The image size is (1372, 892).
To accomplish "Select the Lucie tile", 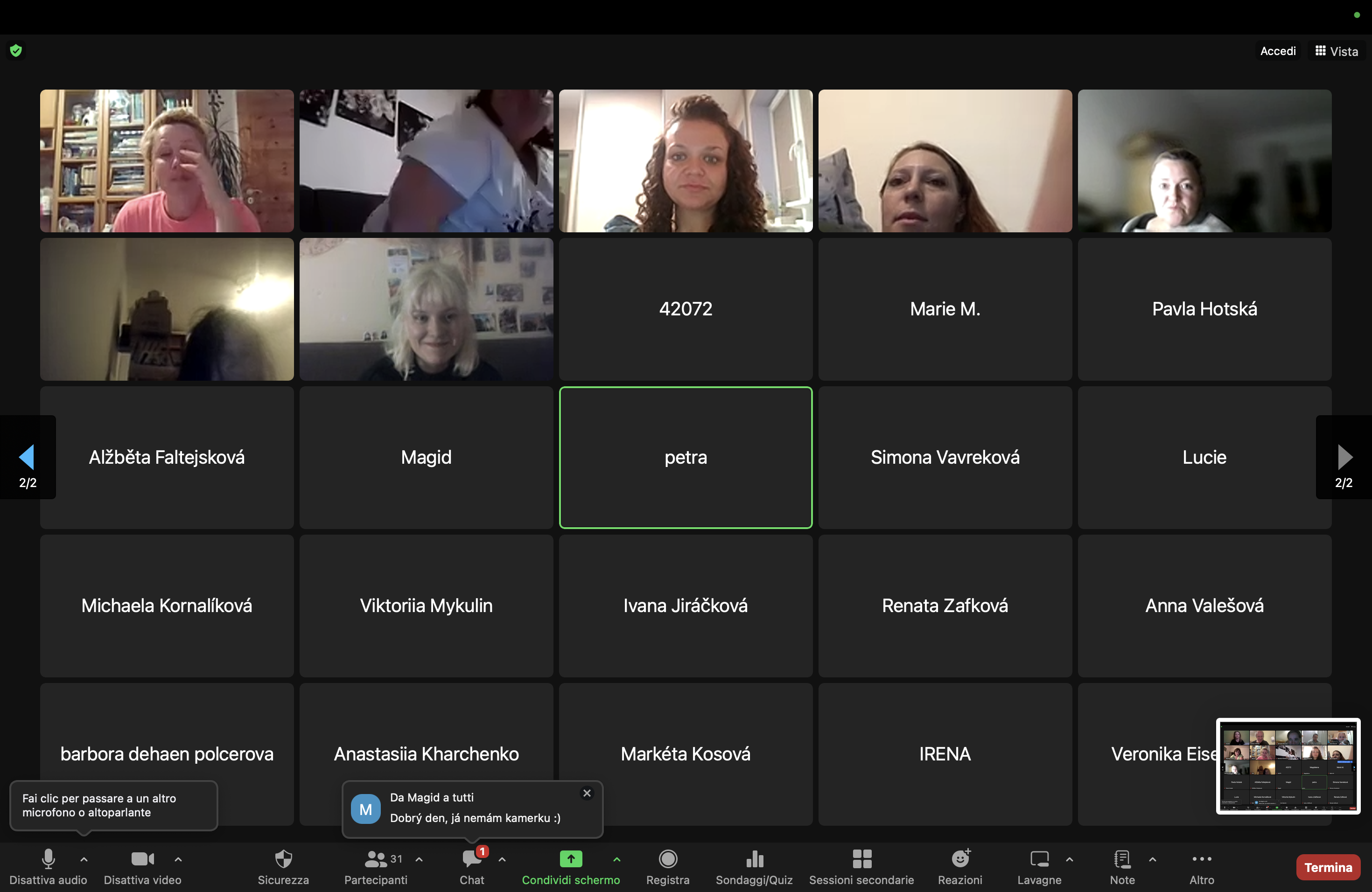I will [1204, 458].
